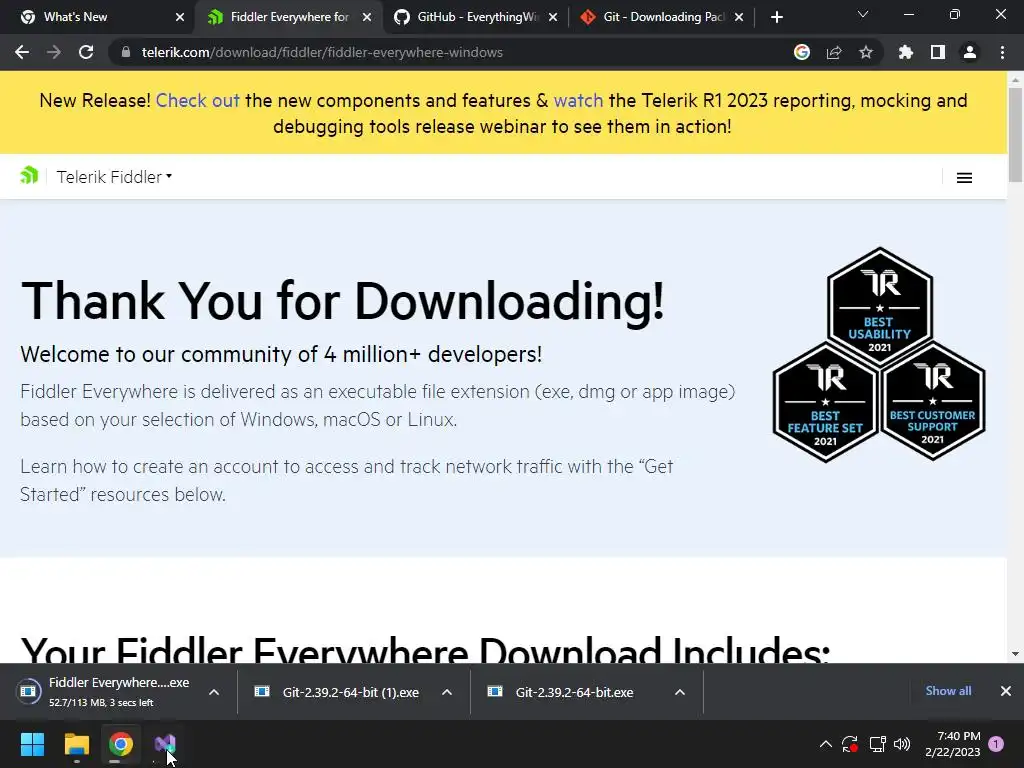
Task: Open network settings tray icon
Action: (877, 744)
